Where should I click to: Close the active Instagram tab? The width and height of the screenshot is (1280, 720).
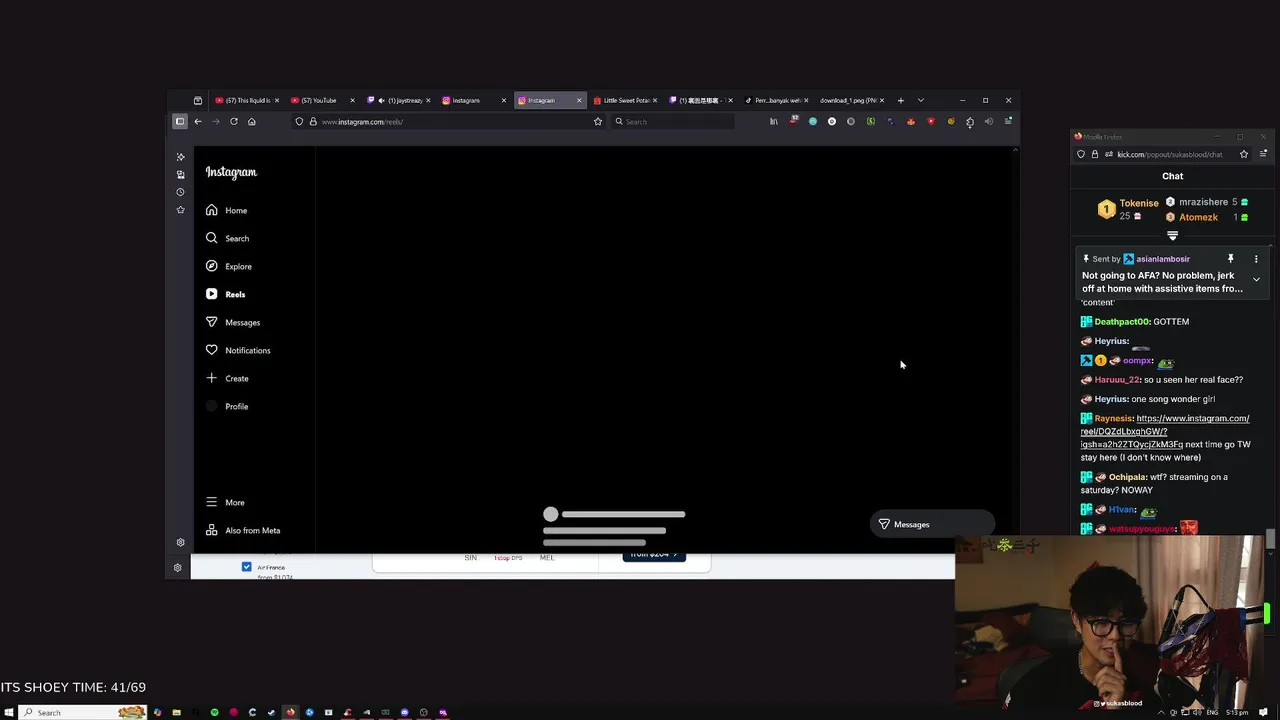click(x=579, y=100)
